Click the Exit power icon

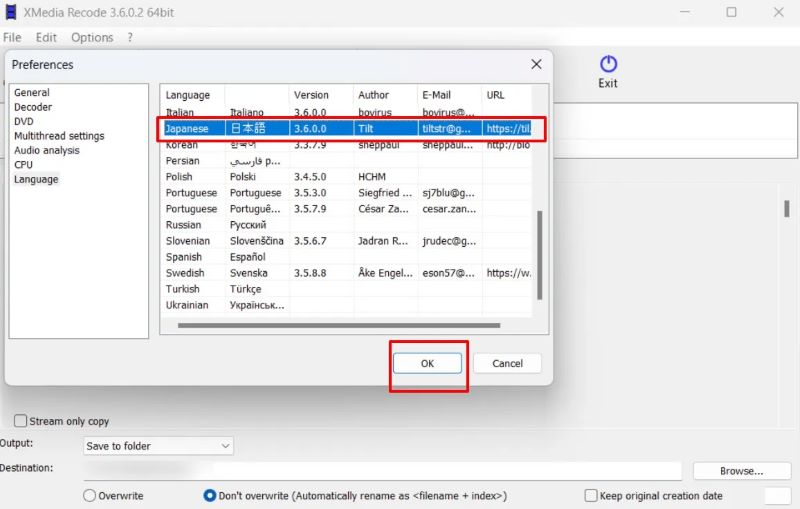pos(607,64)
